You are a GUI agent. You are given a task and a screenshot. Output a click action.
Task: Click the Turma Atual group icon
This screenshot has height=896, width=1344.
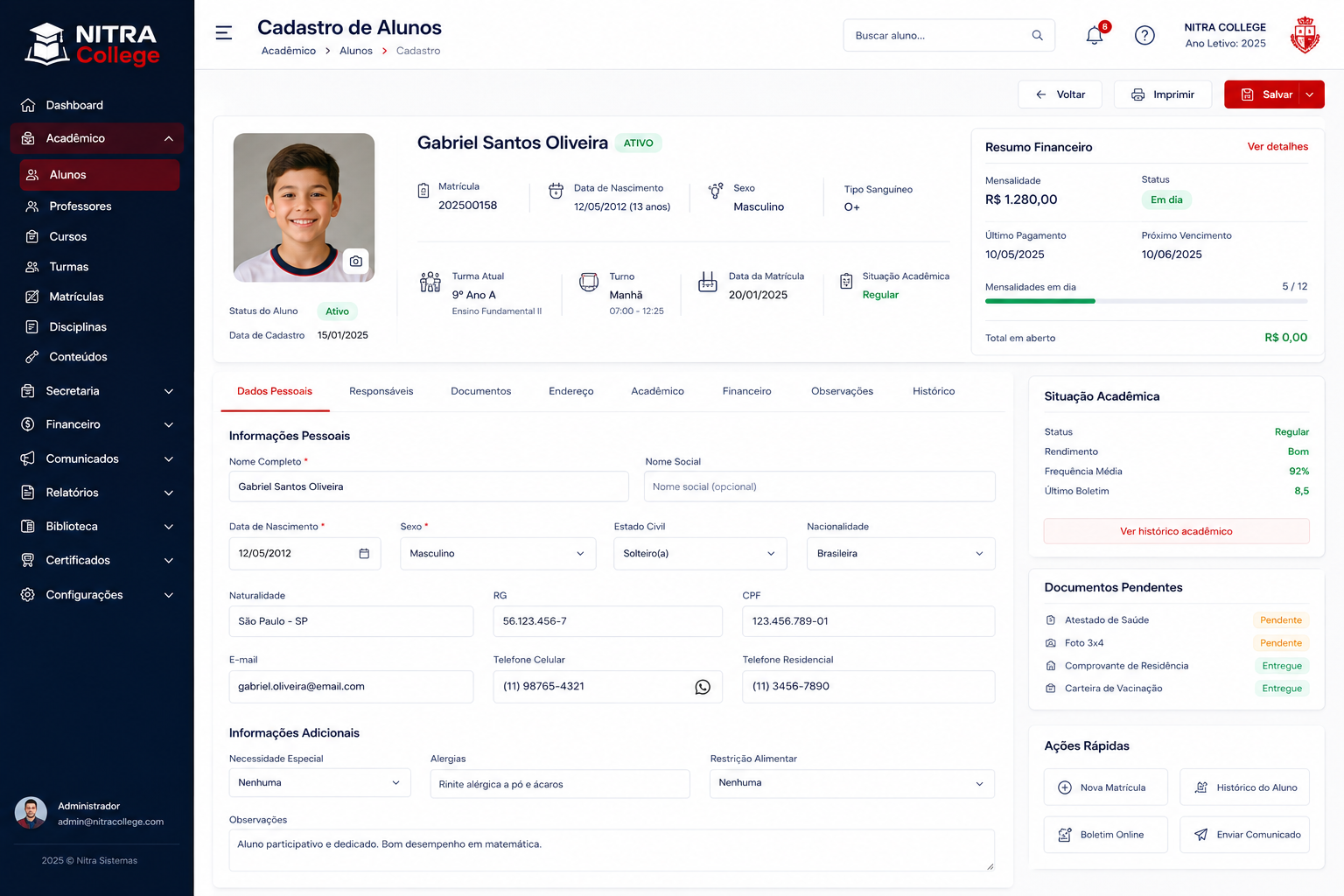[430, 282]
